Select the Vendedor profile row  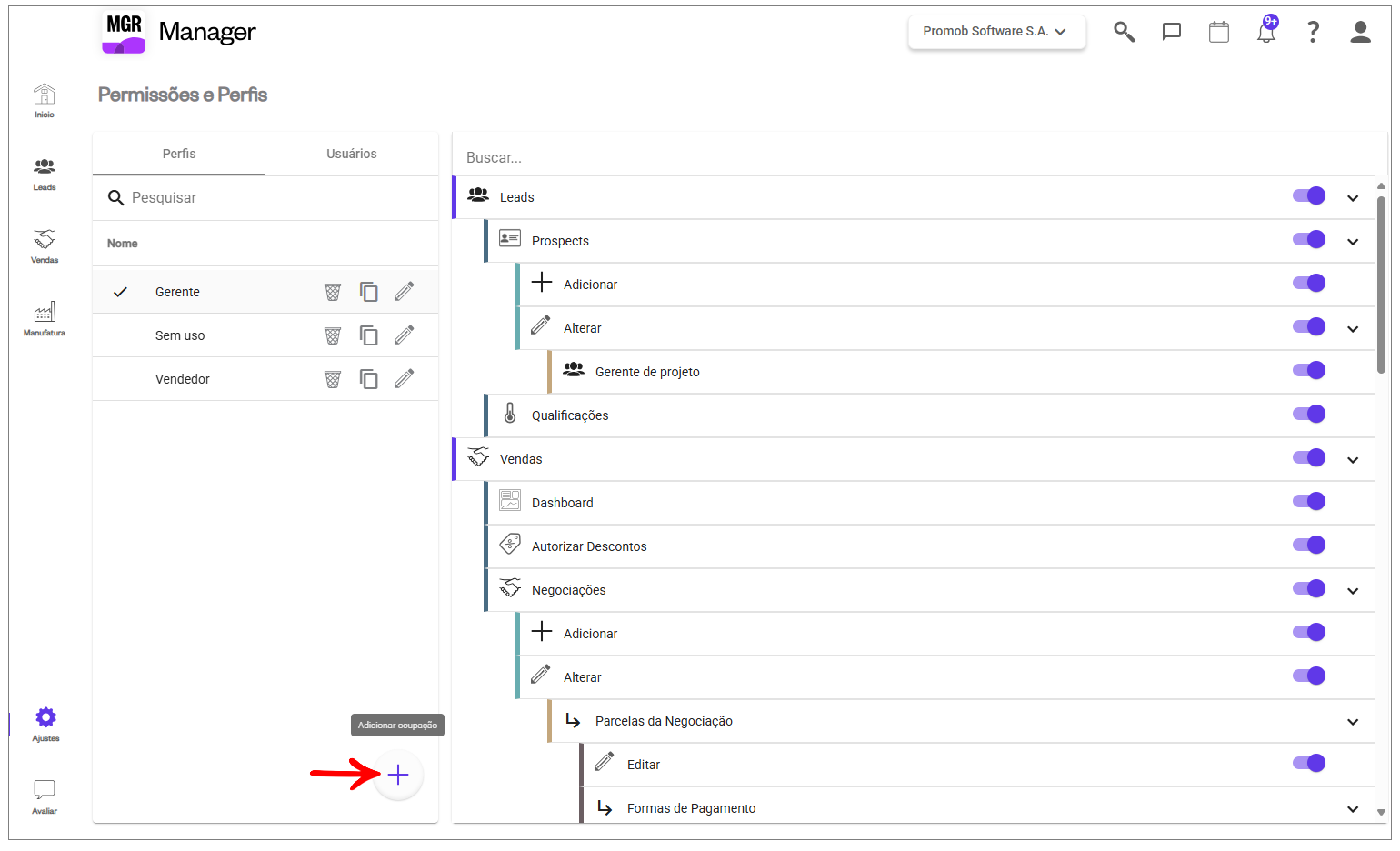183,379
